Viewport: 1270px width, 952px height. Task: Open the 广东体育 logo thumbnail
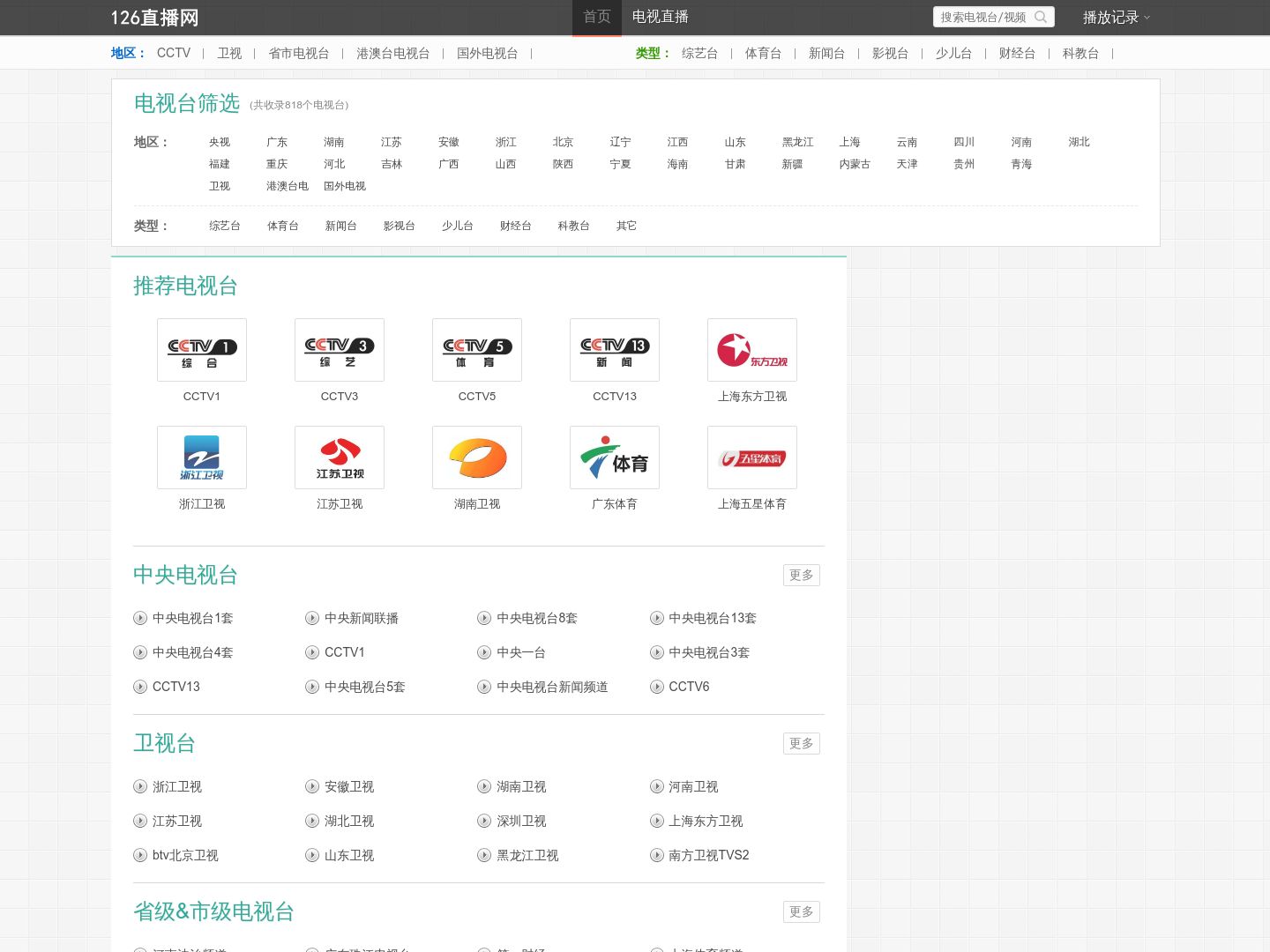click(615, 457)
